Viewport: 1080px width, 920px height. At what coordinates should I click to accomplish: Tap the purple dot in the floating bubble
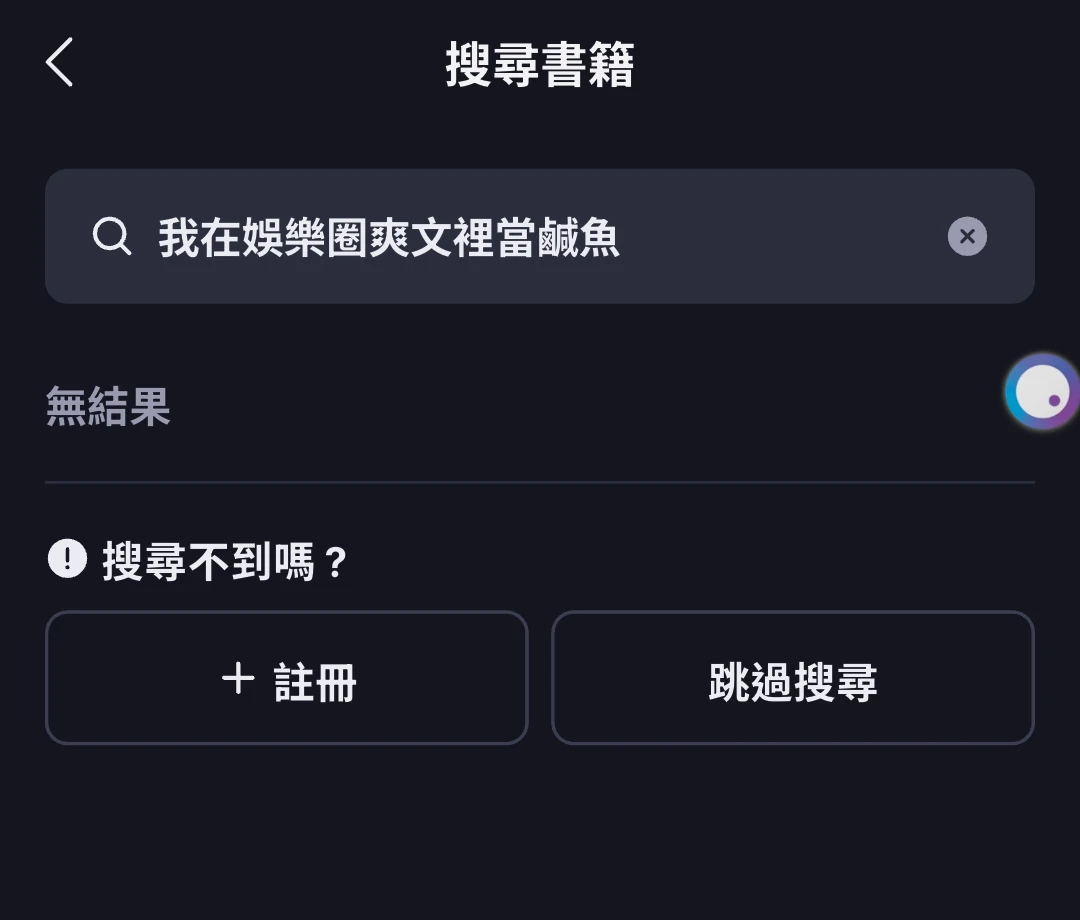point(1054,400)
